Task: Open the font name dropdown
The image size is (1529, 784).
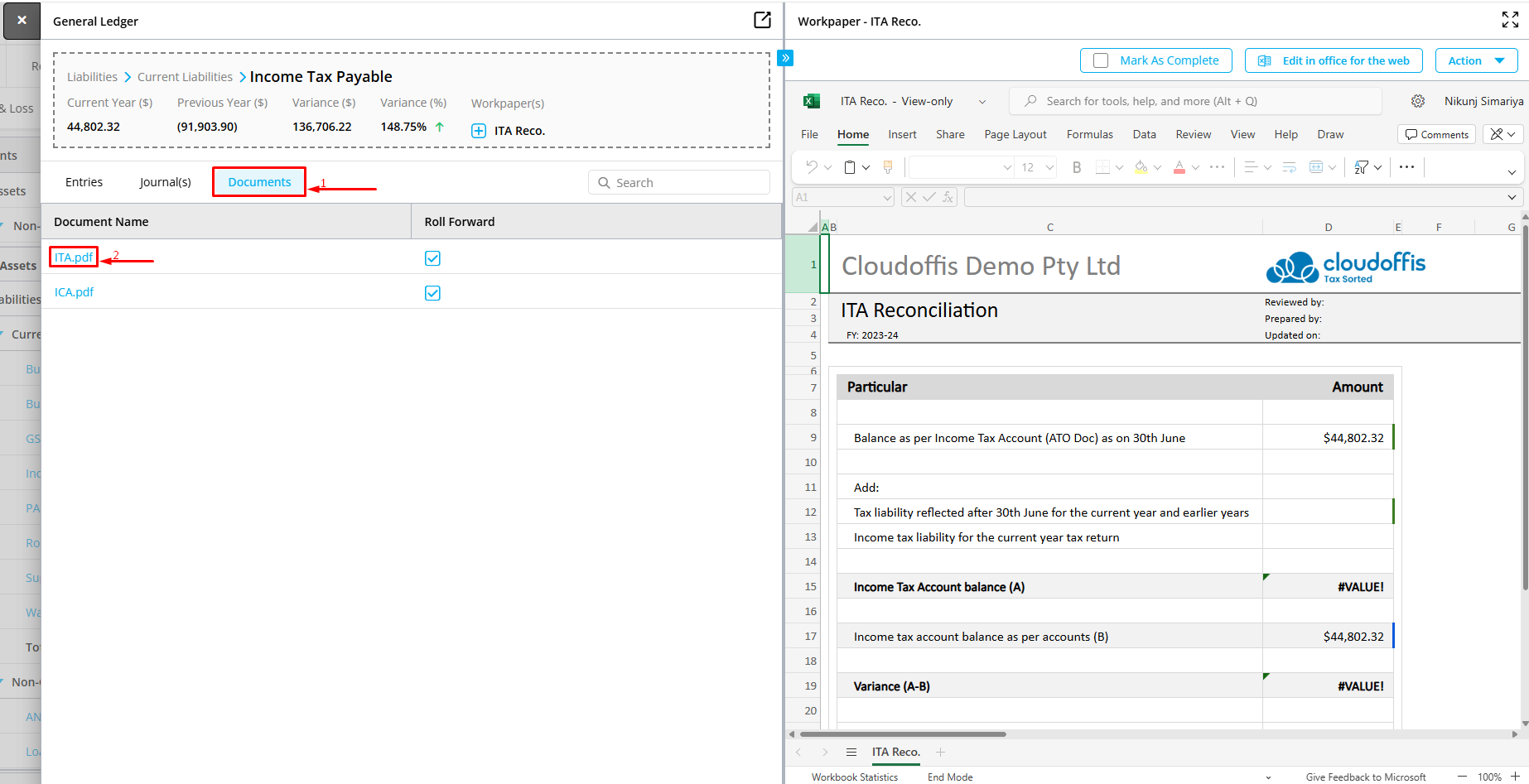Action: [1007, 167]
